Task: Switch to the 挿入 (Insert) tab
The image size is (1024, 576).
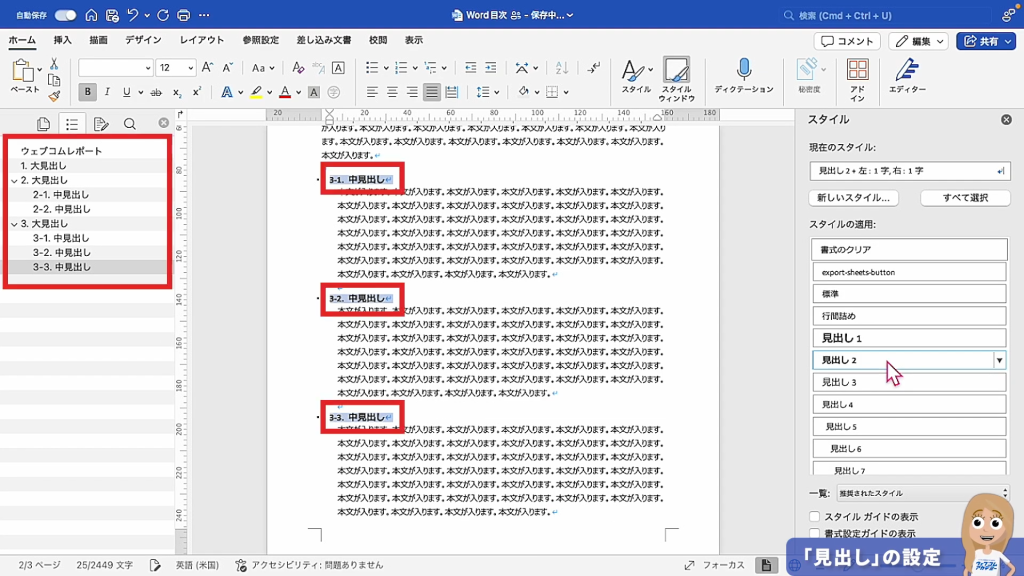Action: (x=62, y=40)
